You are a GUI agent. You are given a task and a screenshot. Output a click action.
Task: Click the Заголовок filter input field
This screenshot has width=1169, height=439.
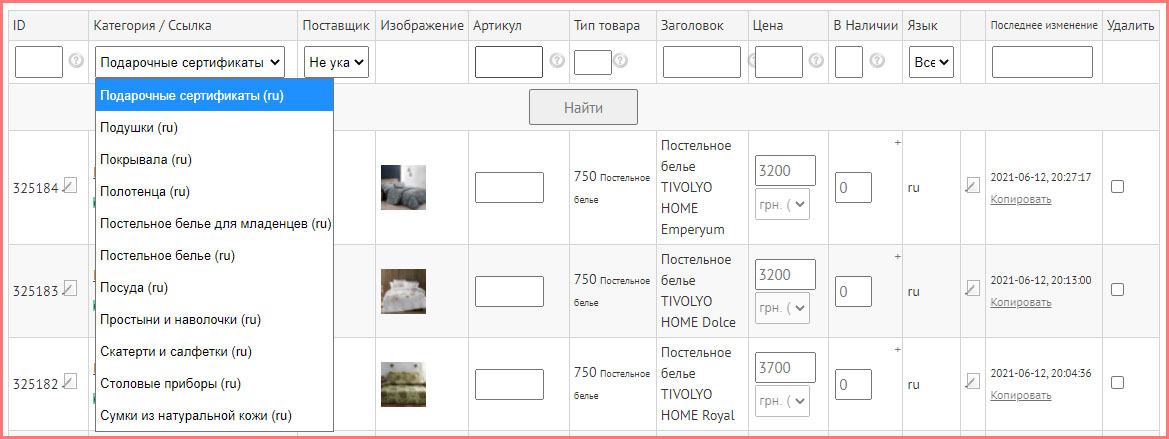point(701,62)
